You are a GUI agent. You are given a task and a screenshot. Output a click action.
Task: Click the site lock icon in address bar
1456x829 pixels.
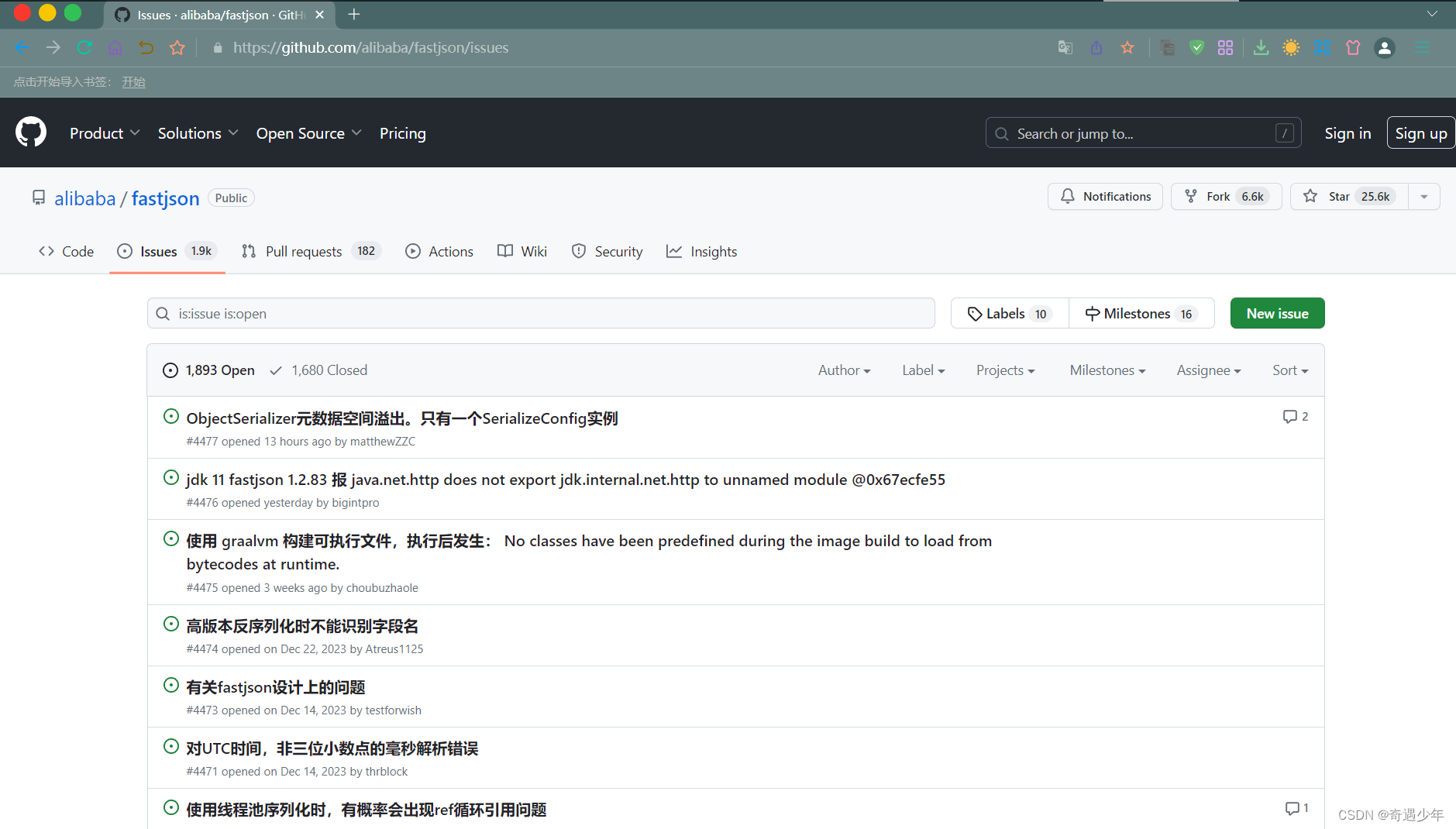(218, 47)
